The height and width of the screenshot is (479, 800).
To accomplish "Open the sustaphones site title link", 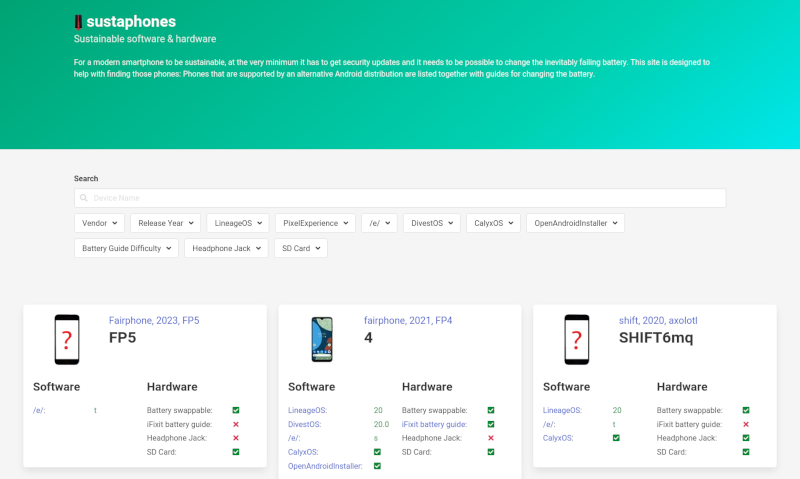I will point(131,21).
